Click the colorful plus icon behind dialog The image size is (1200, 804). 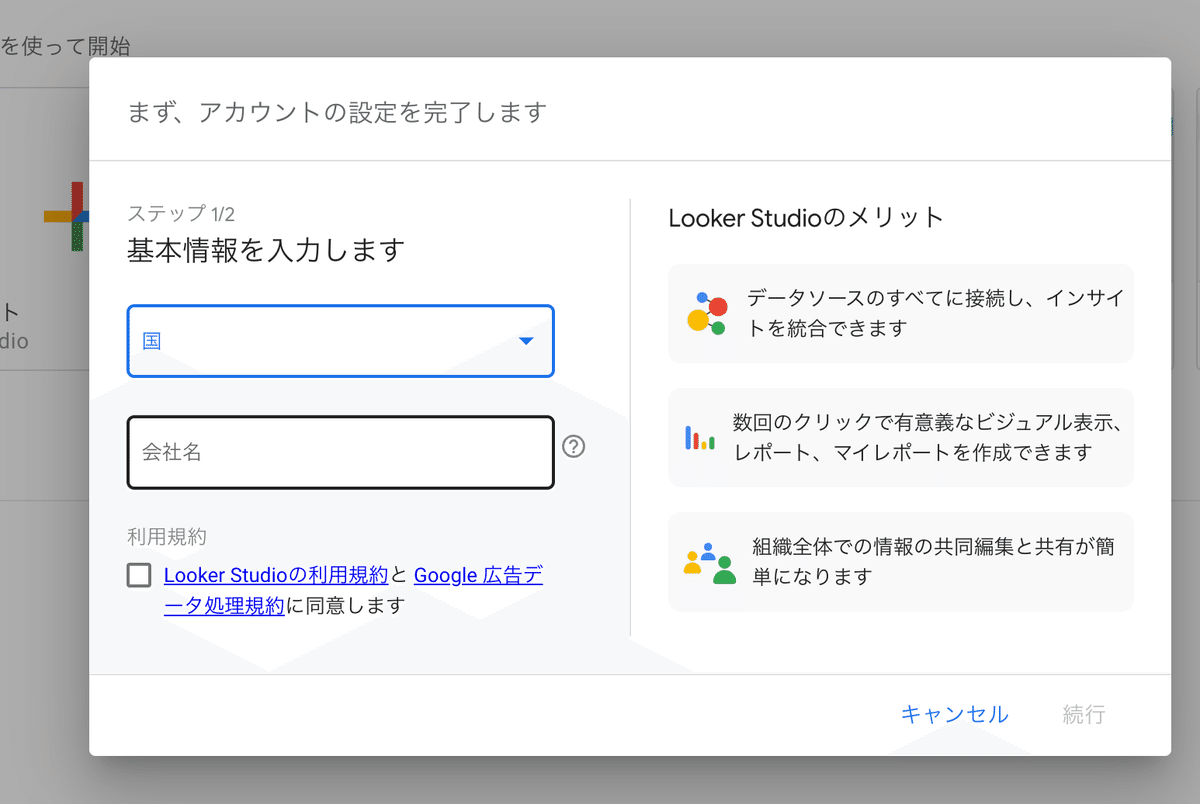[66, 216]
